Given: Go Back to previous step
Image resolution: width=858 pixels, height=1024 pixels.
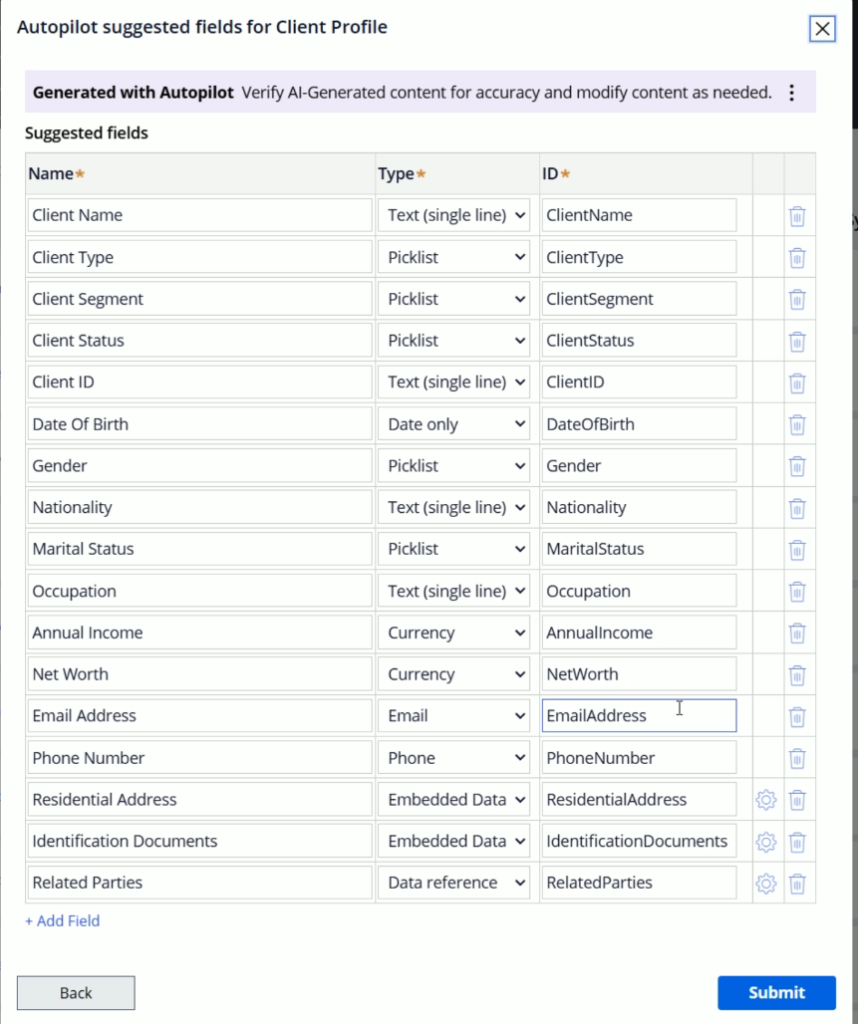Looking at the screenshot, I should tap(76, 993).
